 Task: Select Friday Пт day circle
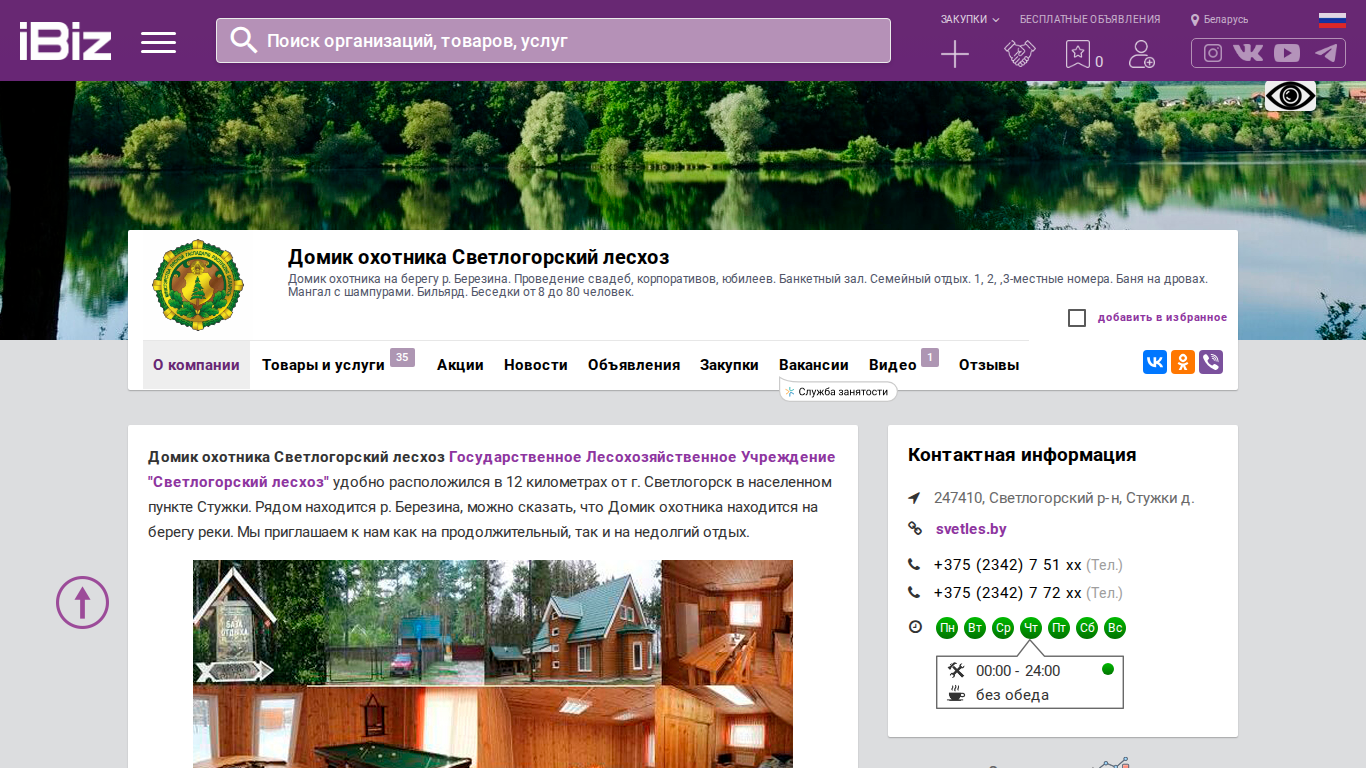tap(1059, 628)
